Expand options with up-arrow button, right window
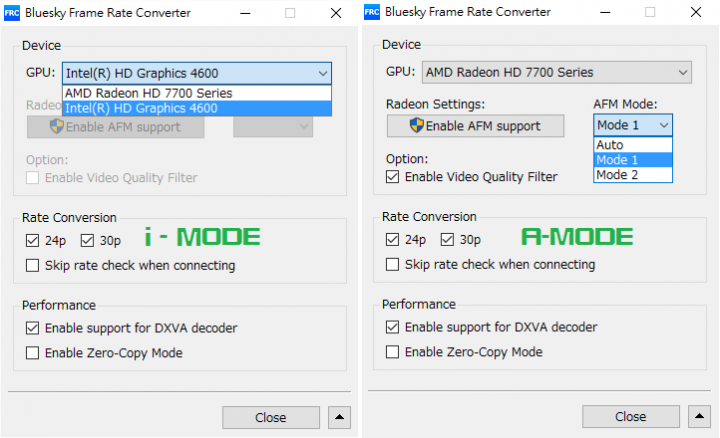720x438 pixels. click(699, 416)
